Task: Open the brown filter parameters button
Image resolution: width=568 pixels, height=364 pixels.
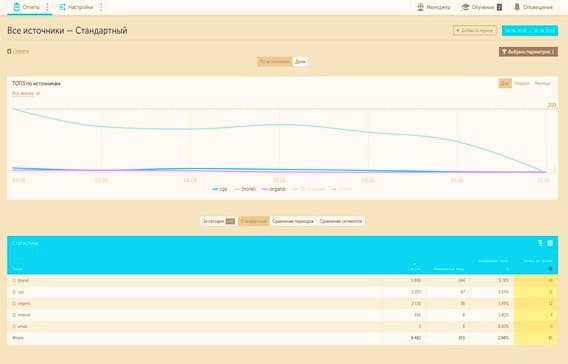Action: click(528, 52)
